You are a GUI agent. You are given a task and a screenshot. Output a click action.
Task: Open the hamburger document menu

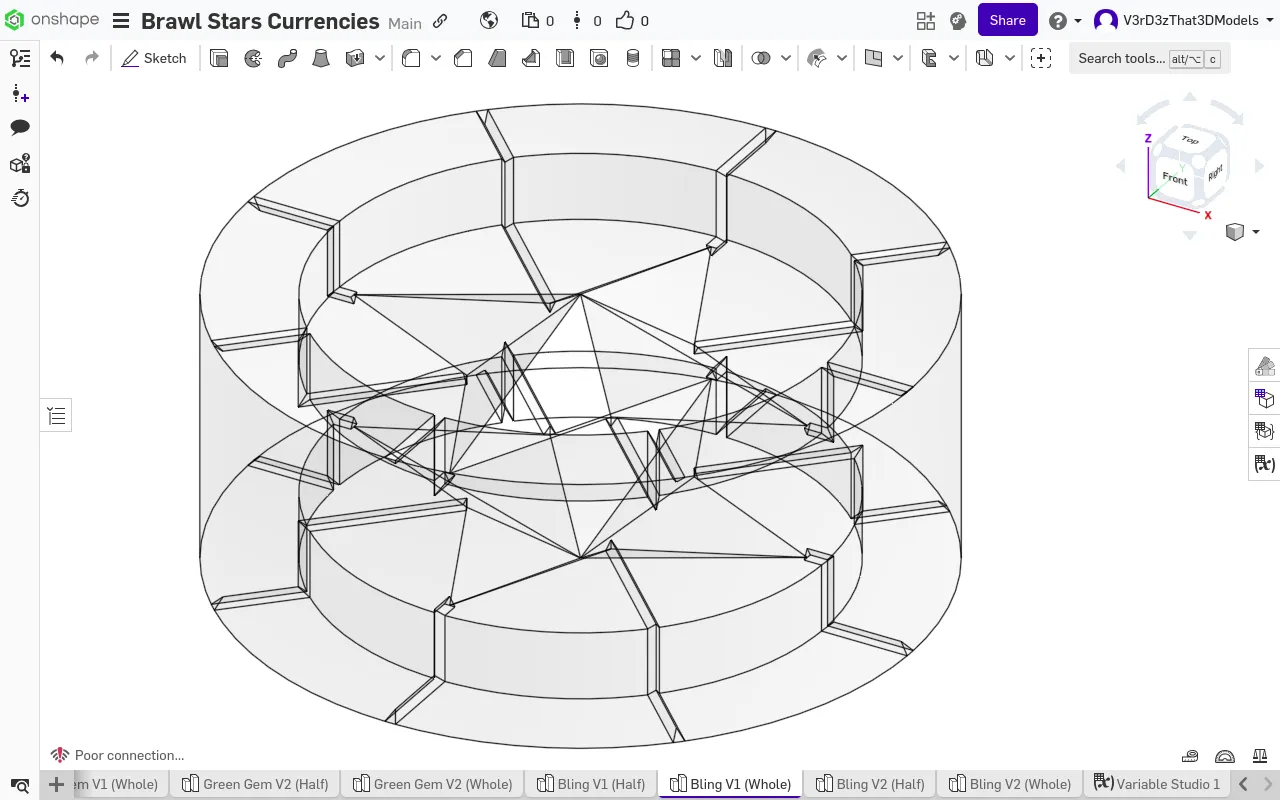coord(121,20)
